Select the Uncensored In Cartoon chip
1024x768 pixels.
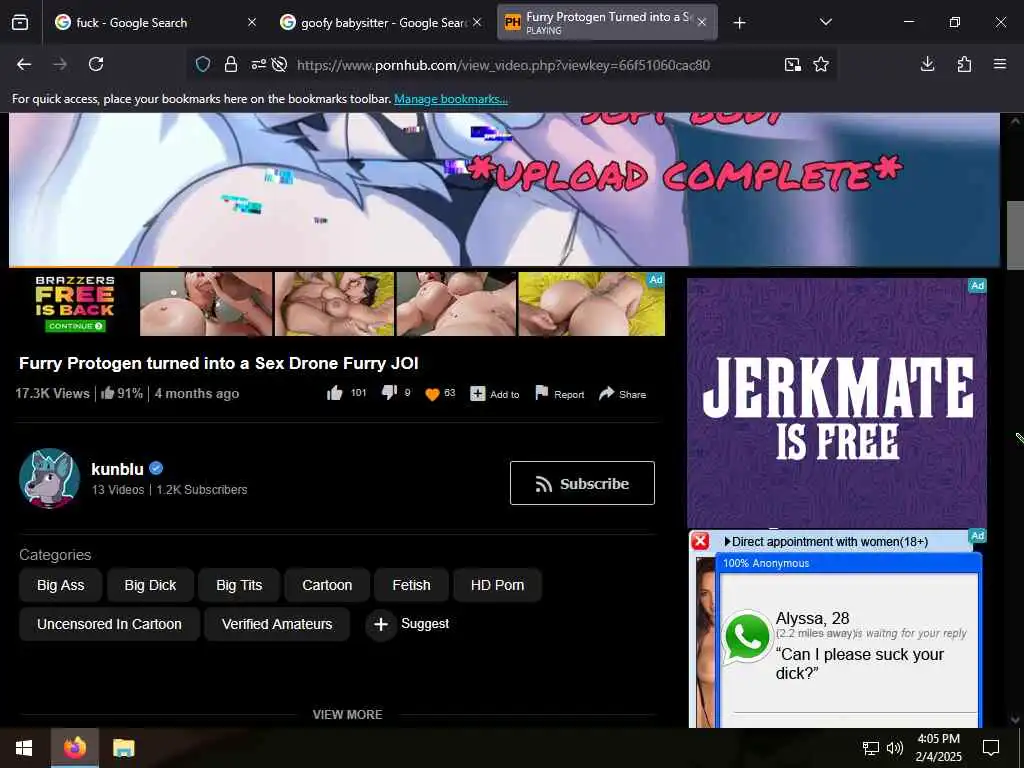pyautogui.click(x=109, y=624)
